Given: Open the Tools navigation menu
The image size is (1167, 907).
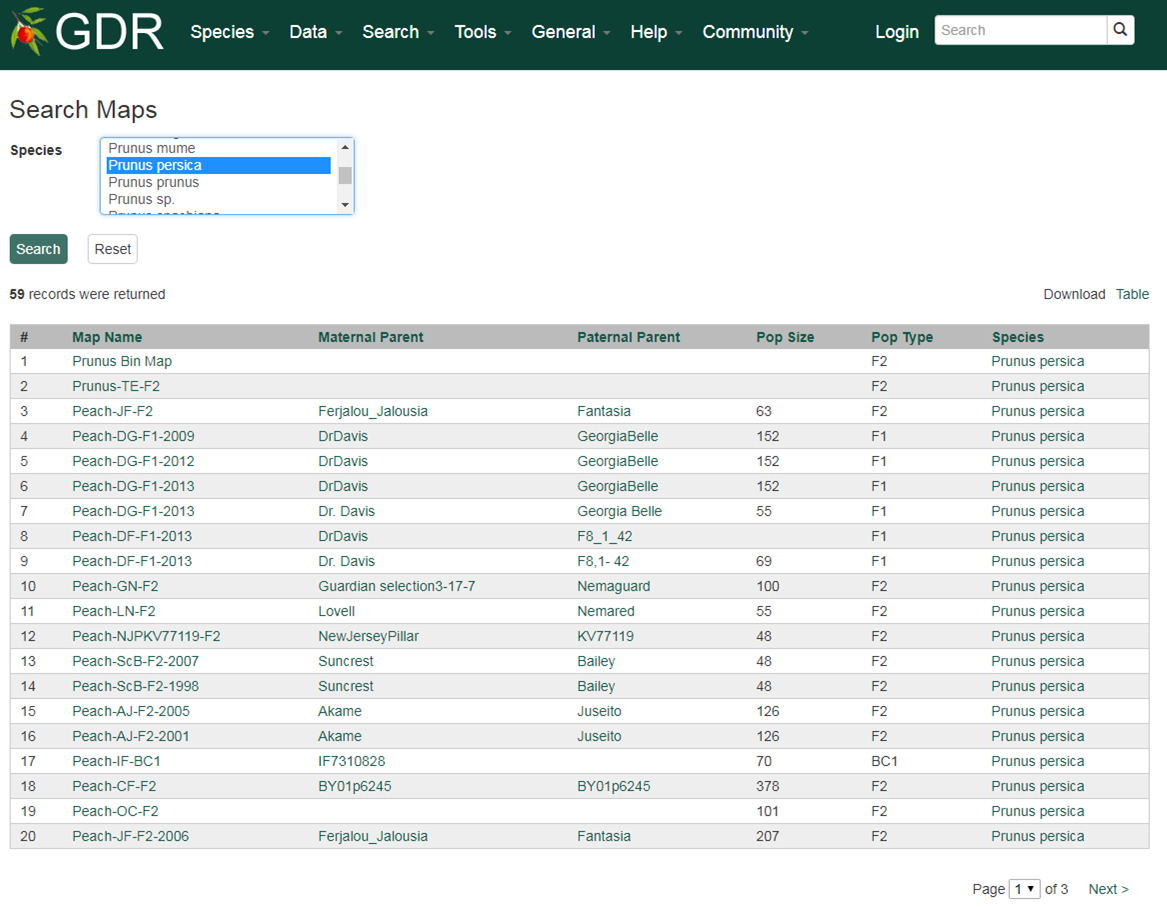Looking at the screenshot, I should 483,32.
